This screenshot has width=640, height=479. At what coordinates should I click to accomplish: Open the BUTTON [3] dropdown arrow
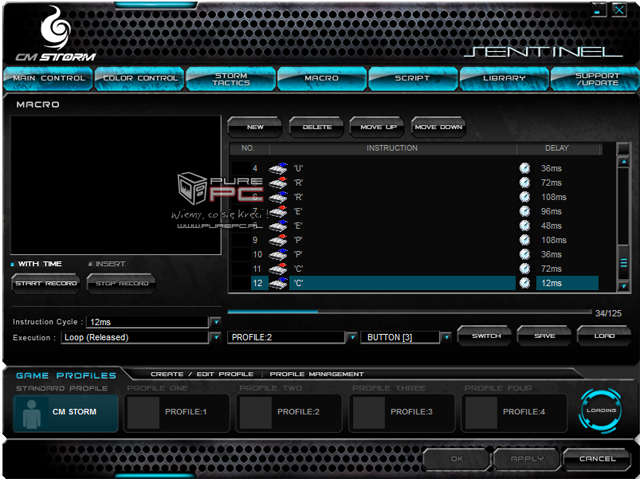447,337
